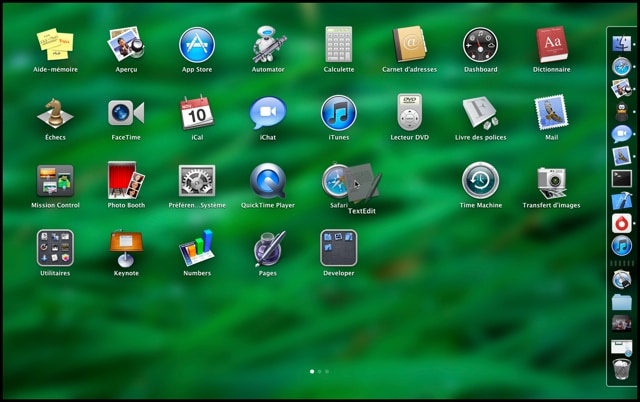Viewport: 640px width, 402px height.
Task: Click the Safari-with-drive icon in the Dock
Action: tap(622, 279)
